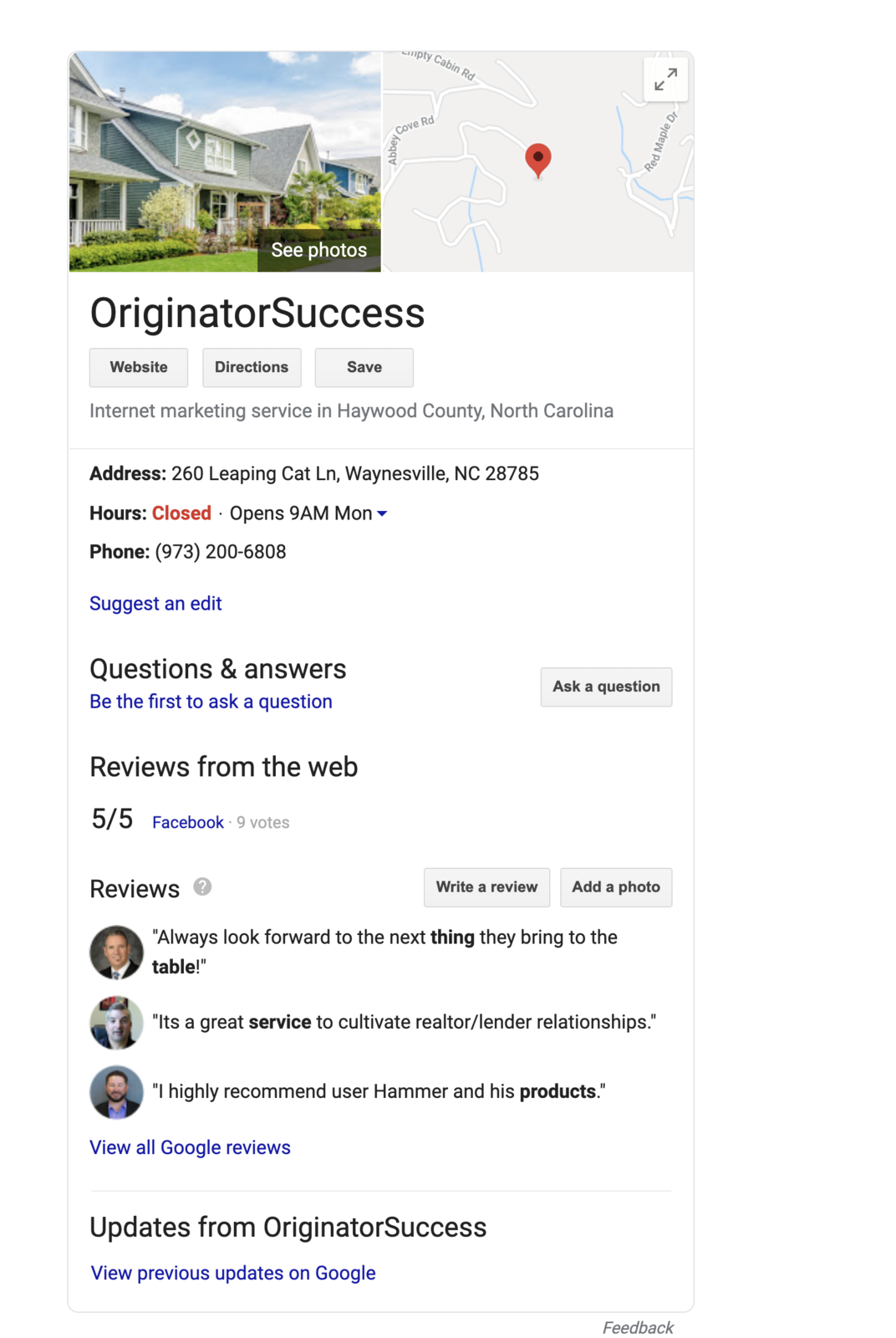Expand the hours dropdown arrow
Screen dimensions: 896x1338
(x=382, y=513)
